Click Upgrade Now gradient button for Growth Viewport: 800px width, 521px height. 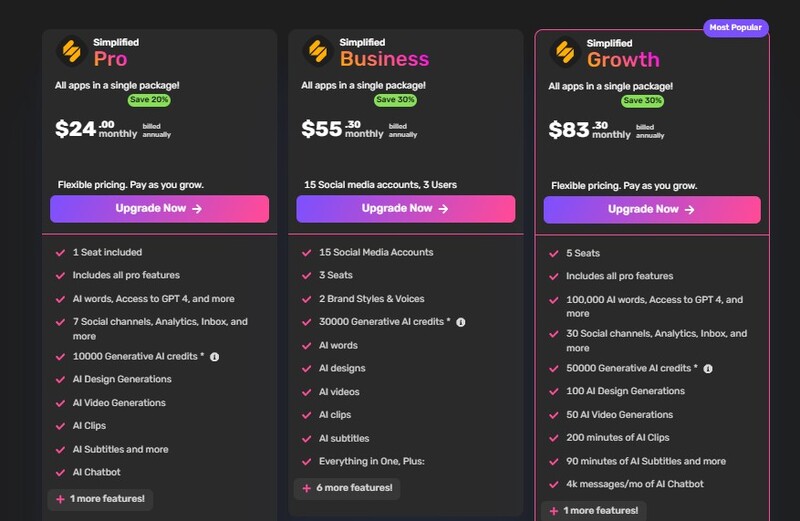click(652, 210)
